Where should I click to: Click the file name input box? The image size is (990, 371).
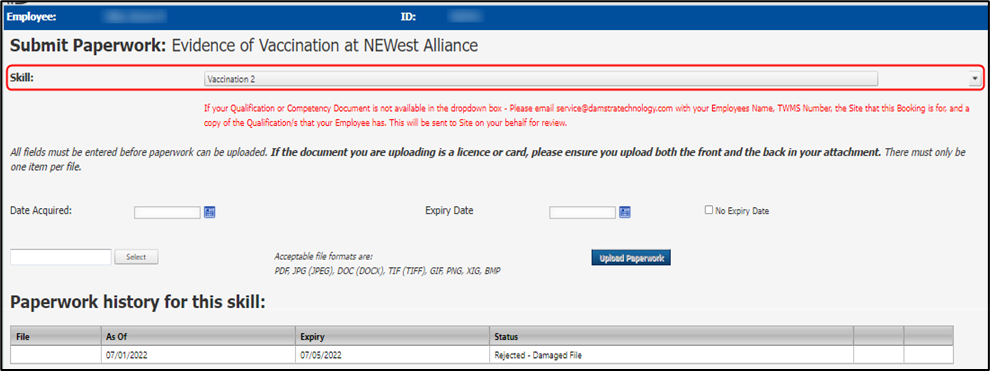[x=61, y=257]
